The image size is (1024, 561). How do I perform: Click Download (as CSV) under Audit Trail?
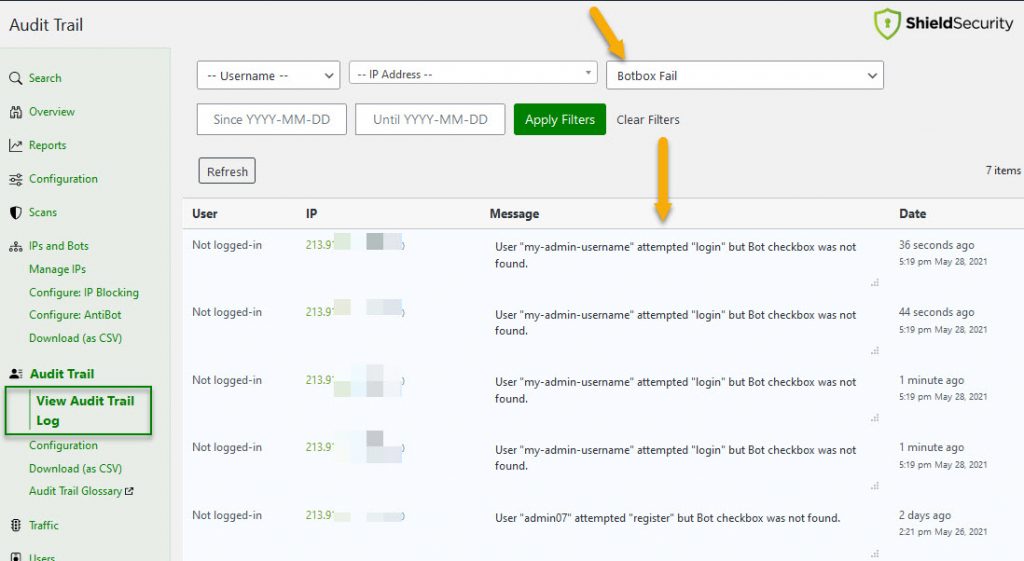pos(75,468)
